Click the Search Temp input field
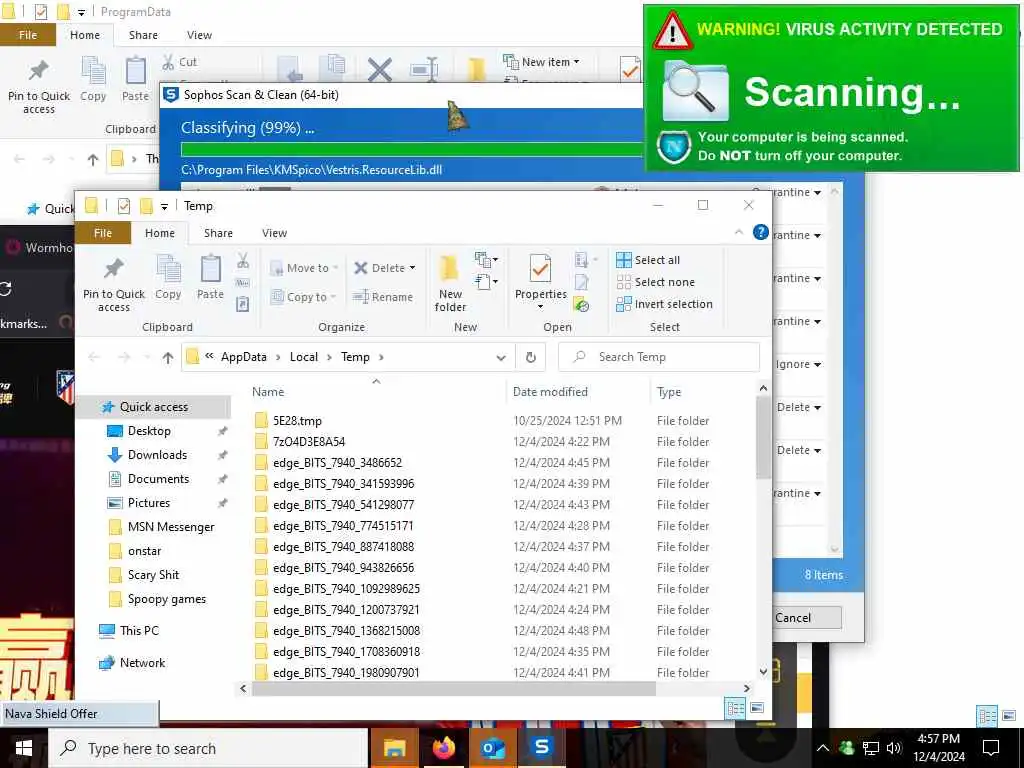Screen dimensions: 1024x768 click(659, 357)
